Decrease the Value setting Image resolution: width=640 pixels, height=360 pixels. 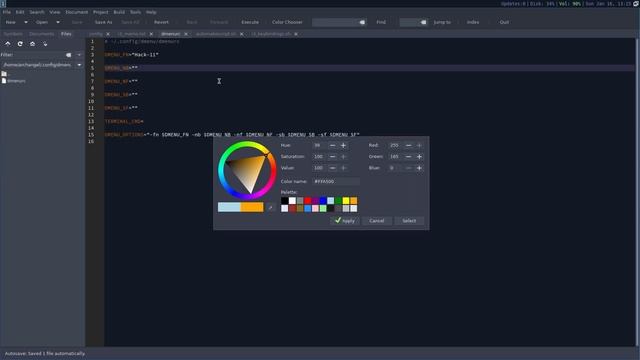[x=332, y=168]
